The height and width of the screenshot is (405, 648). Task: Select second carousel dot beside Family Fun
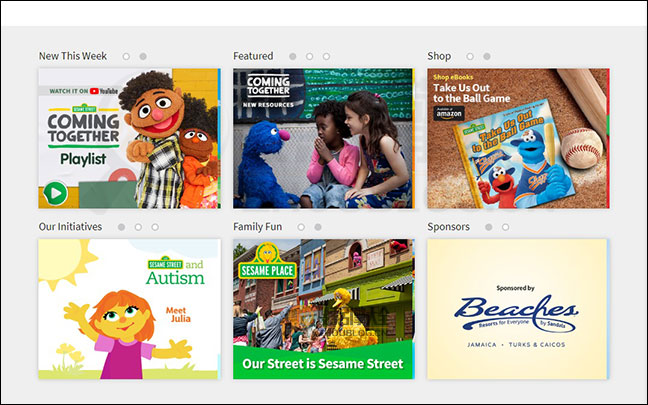[x=318, y=227]
